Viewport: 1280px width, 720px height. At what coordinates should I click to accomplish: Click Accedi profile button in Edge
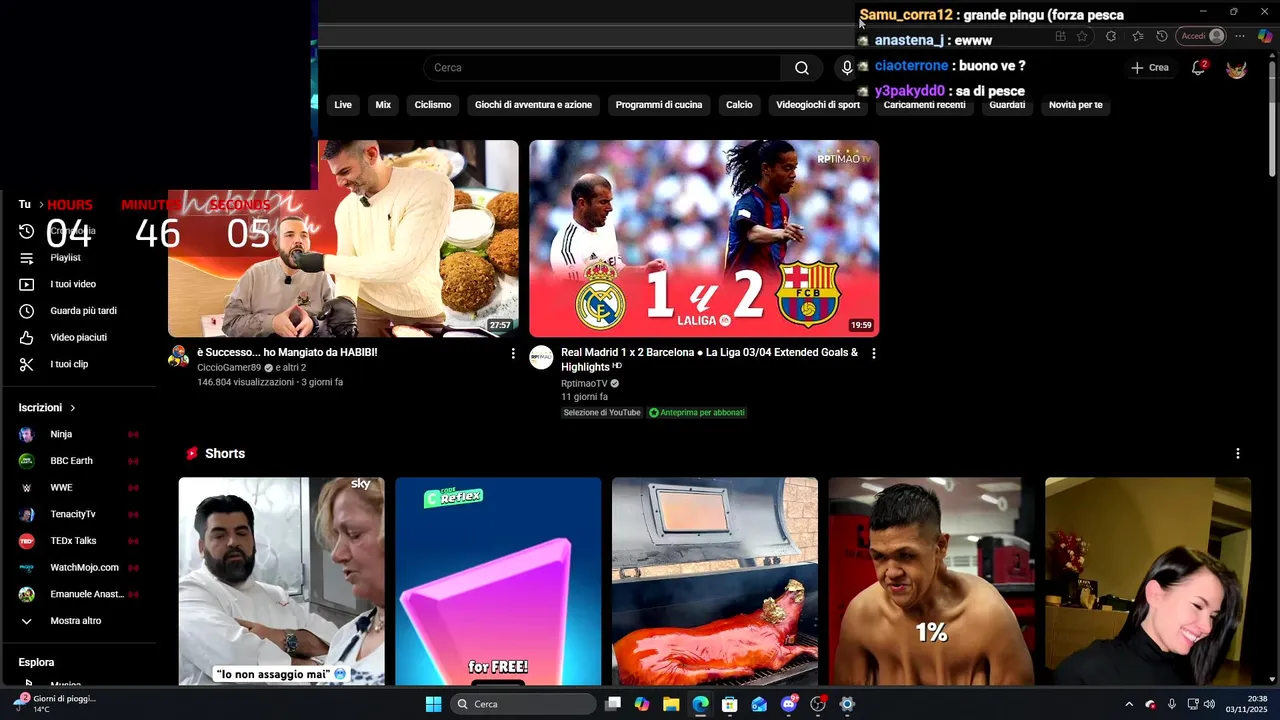point(1203,36)
